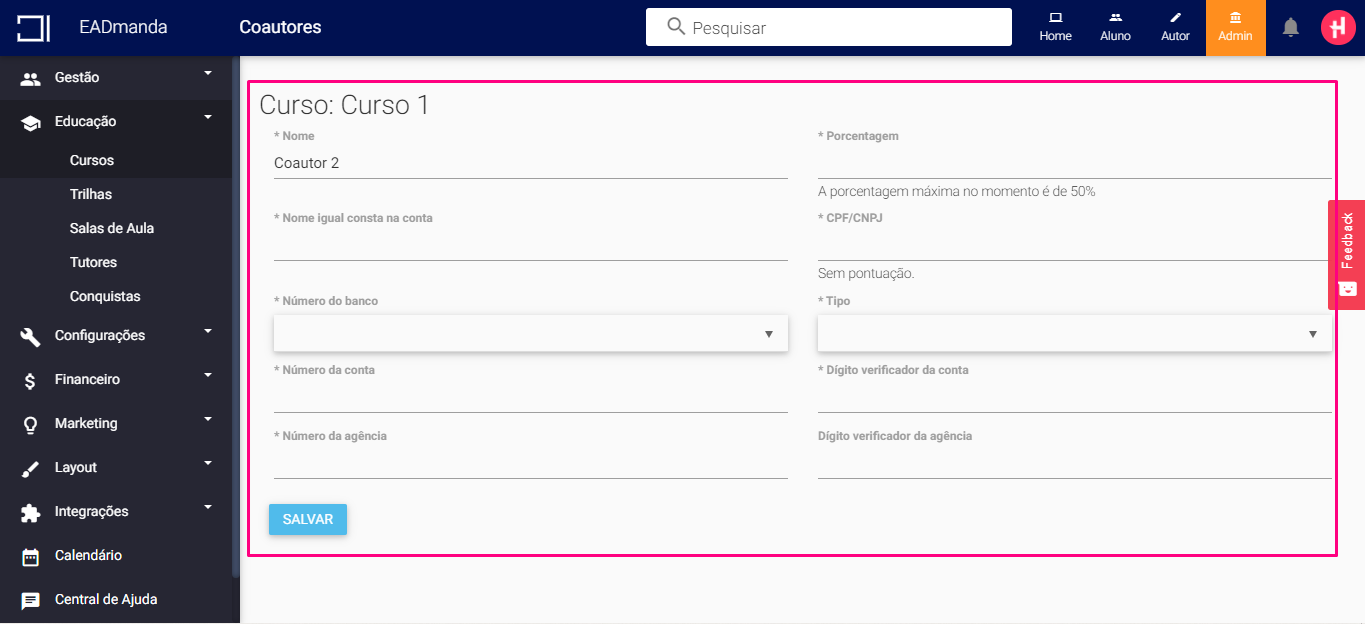Viewport: 1365px width, 624px height.
Task: Click the Gestão people icon
Action: point(31,78)
